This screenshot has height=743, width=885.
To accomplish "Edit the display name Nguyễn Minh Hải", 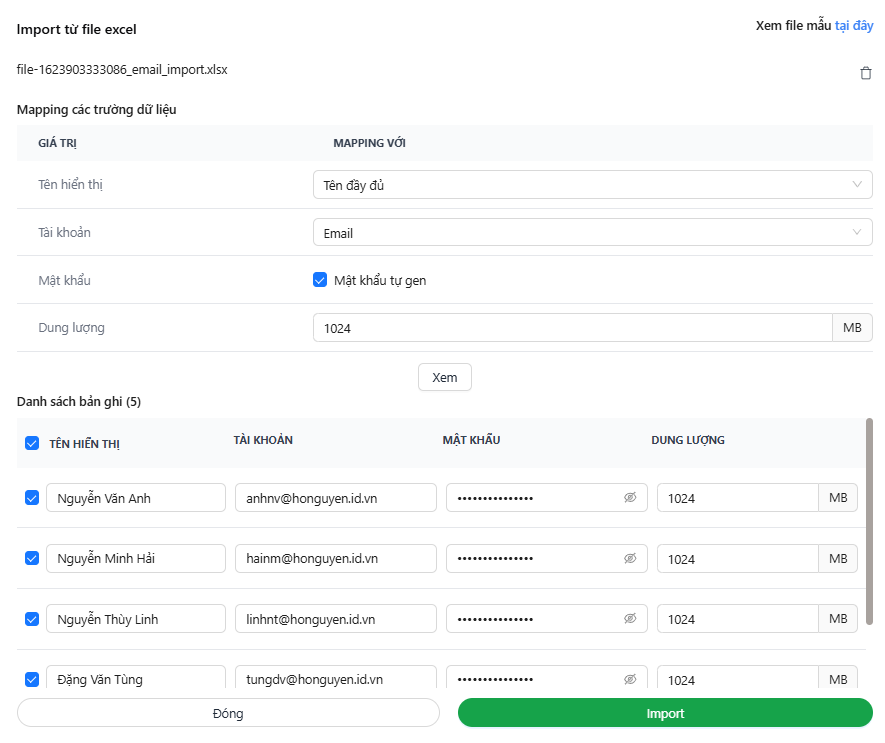I will click(x=136, y=558).
